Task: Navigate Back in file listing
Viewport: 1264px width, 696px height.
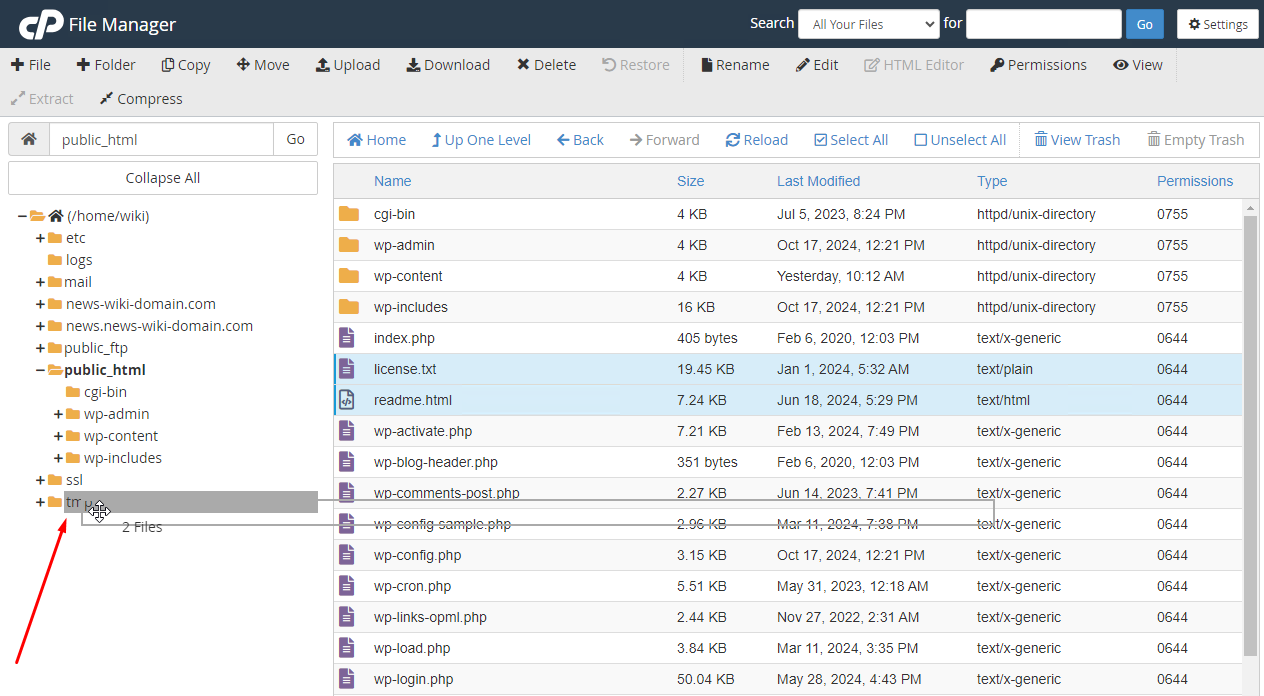Action: 580,140
